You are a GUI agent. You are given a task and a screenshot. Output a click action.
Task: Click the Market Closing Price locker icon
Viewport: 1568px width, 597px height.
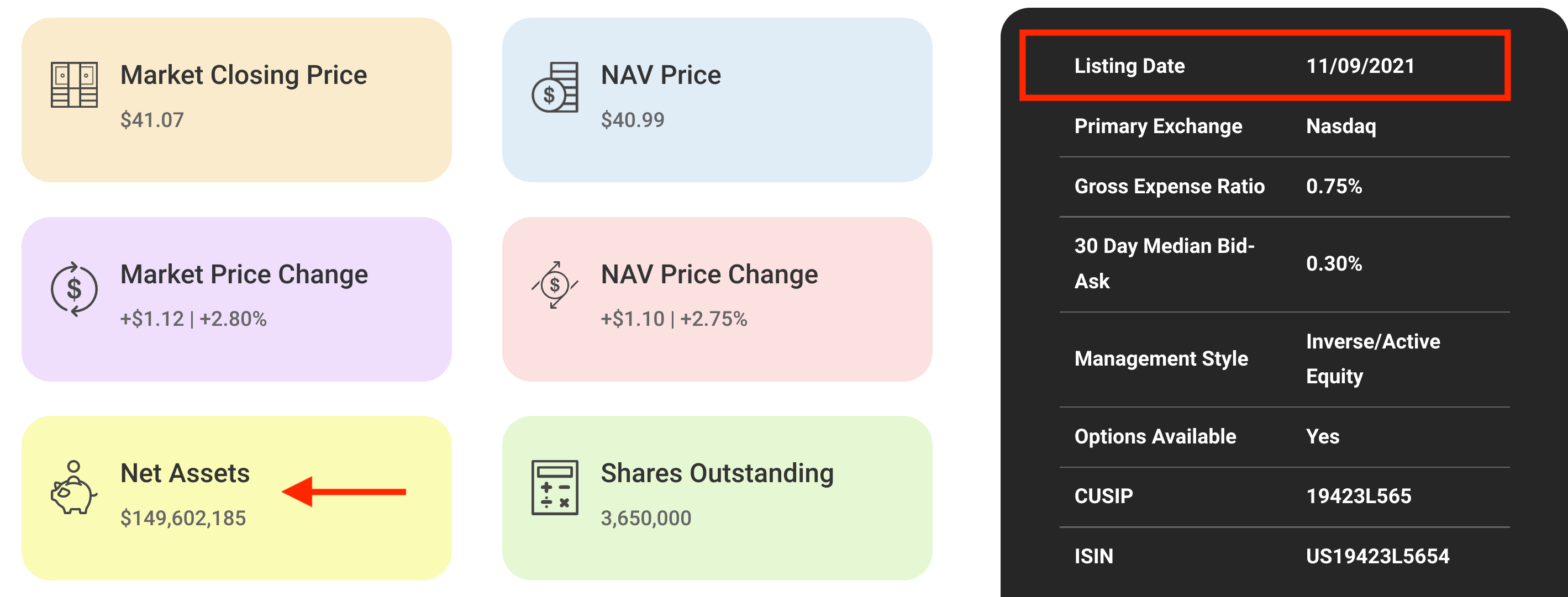pyautogui.click(x=74, y=84)
